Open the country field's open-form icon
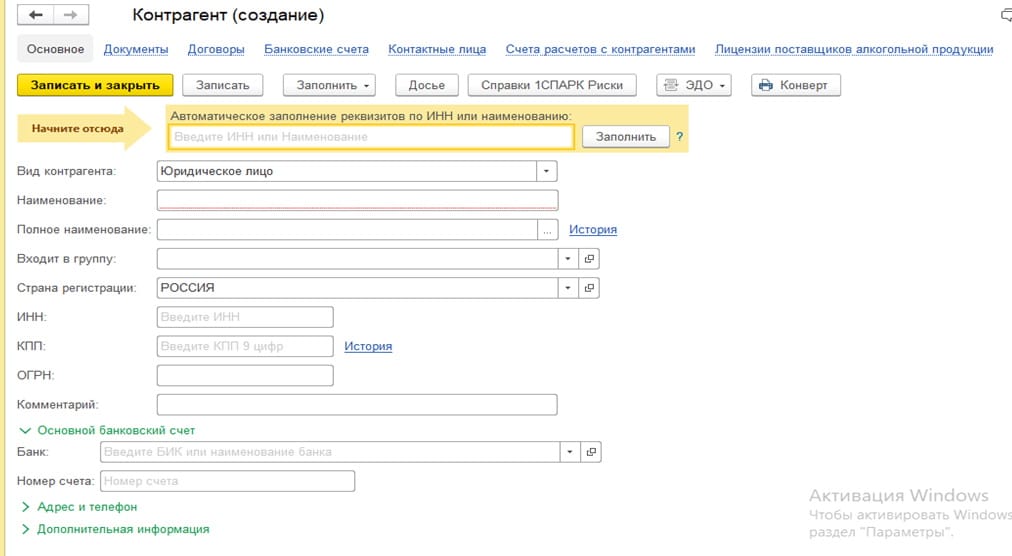The image size is (1012, 556). click(589, 288)
